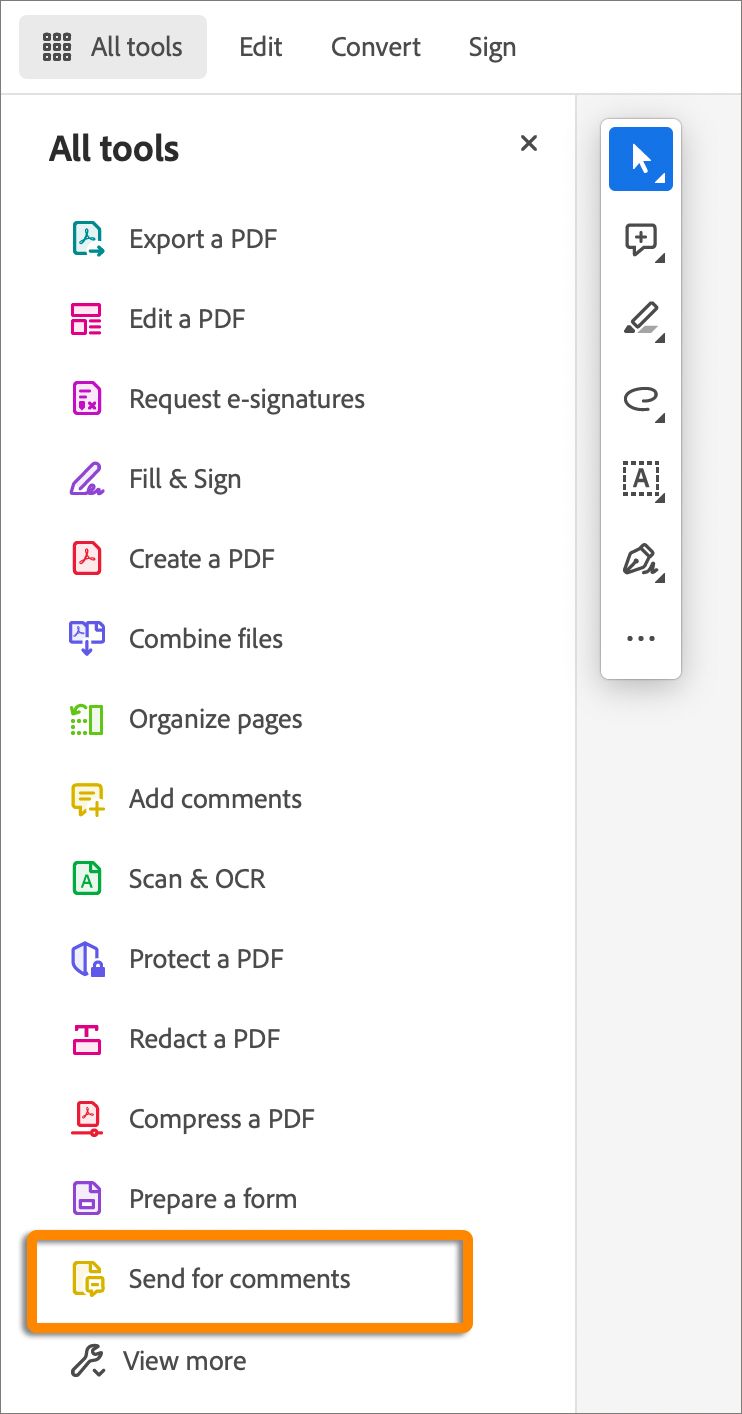Open the Request e-signatures tool
742x1414 pixels.
click(x=246, y=398)
